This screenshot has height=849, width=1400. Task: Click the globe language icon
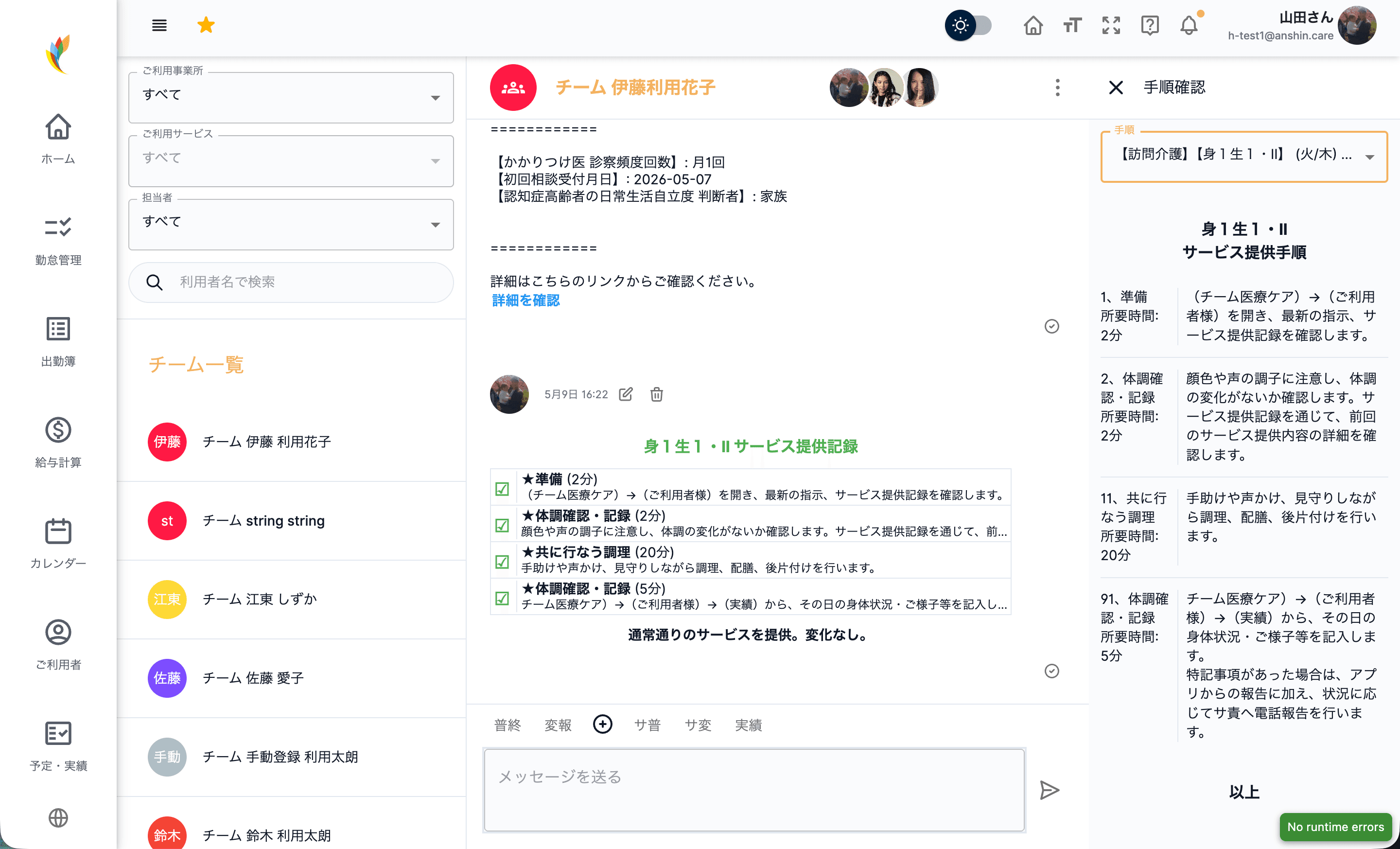58,818
